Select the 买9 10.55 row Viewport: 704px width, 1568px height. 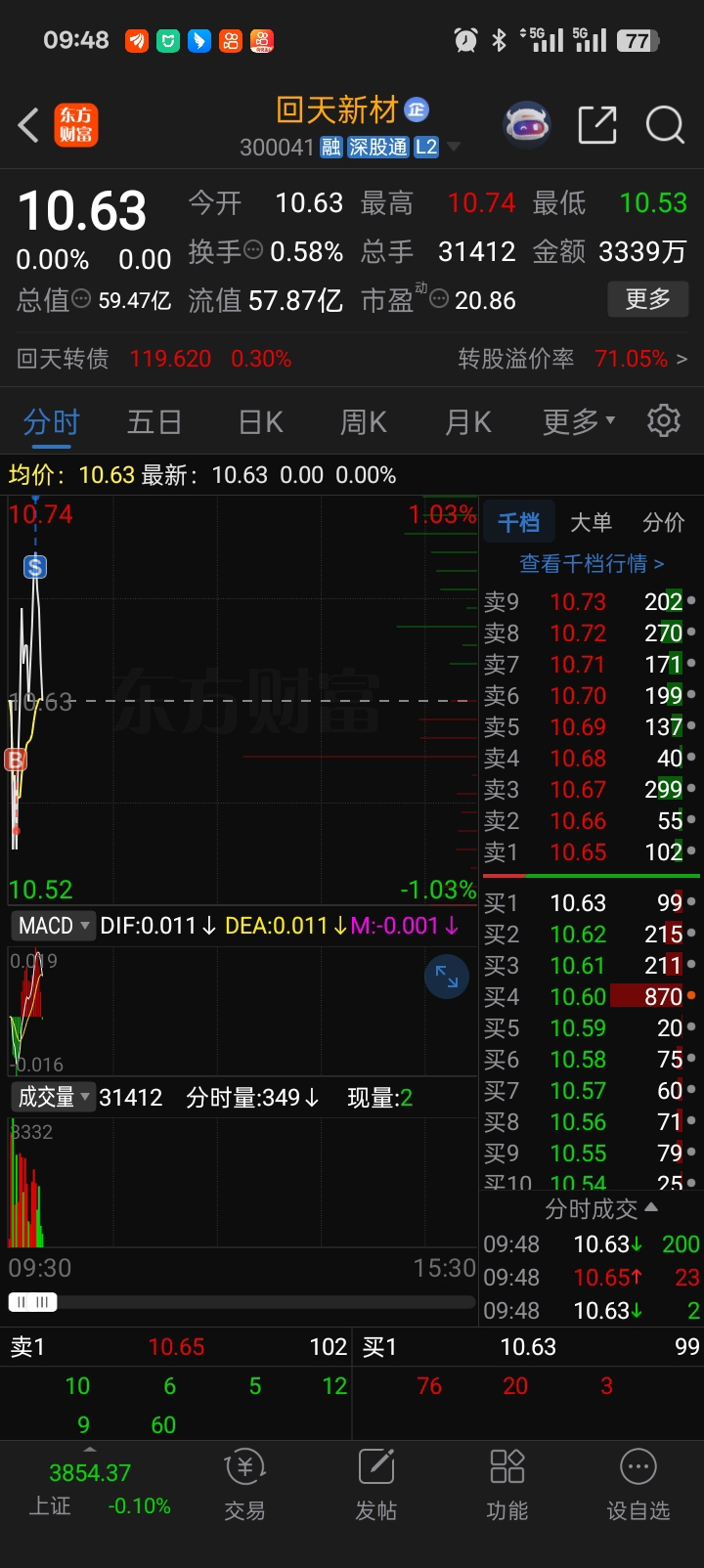[x=591, y=1153]
